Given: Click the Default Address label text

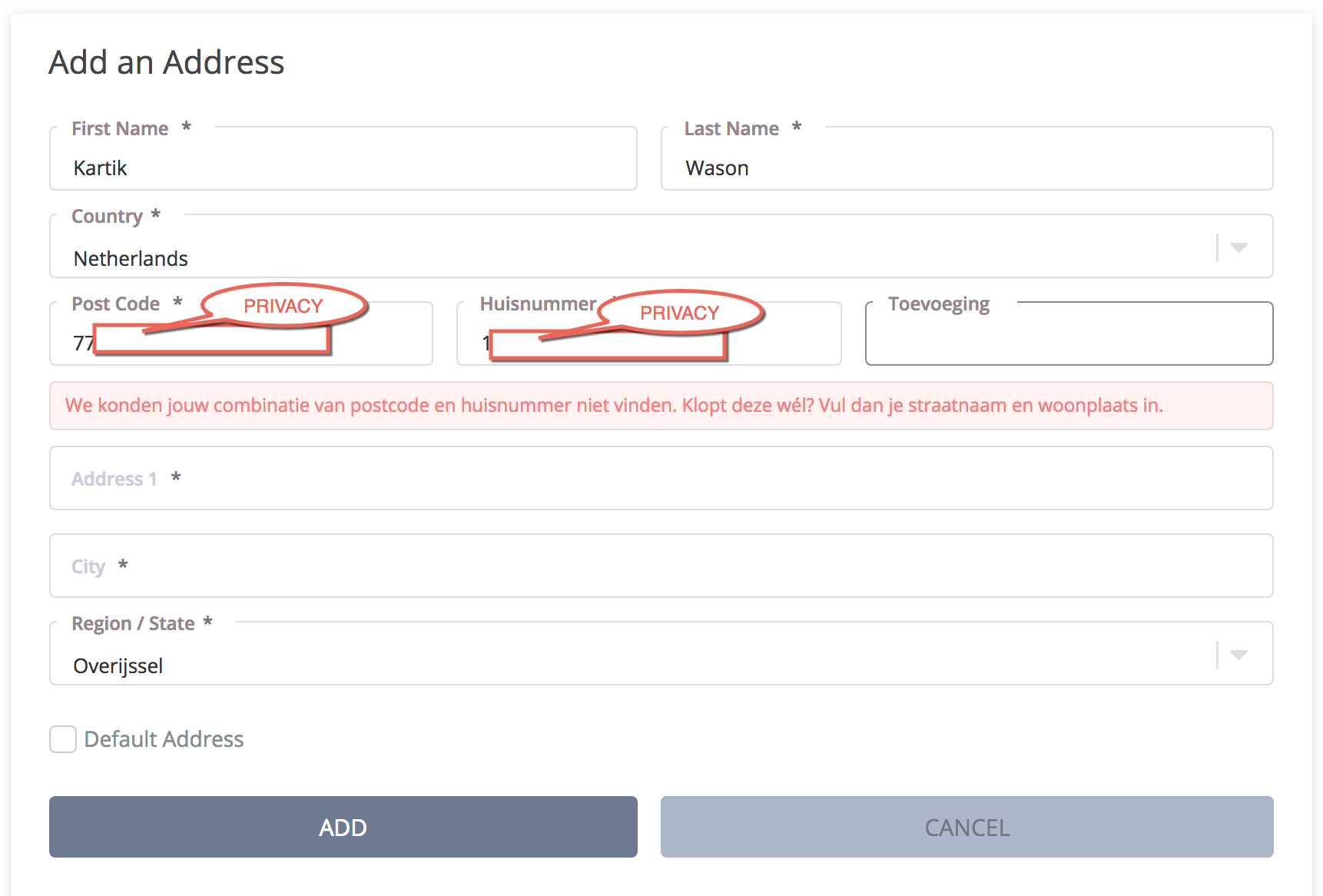Looking at the screenshot, I should (x=164, y=739).
